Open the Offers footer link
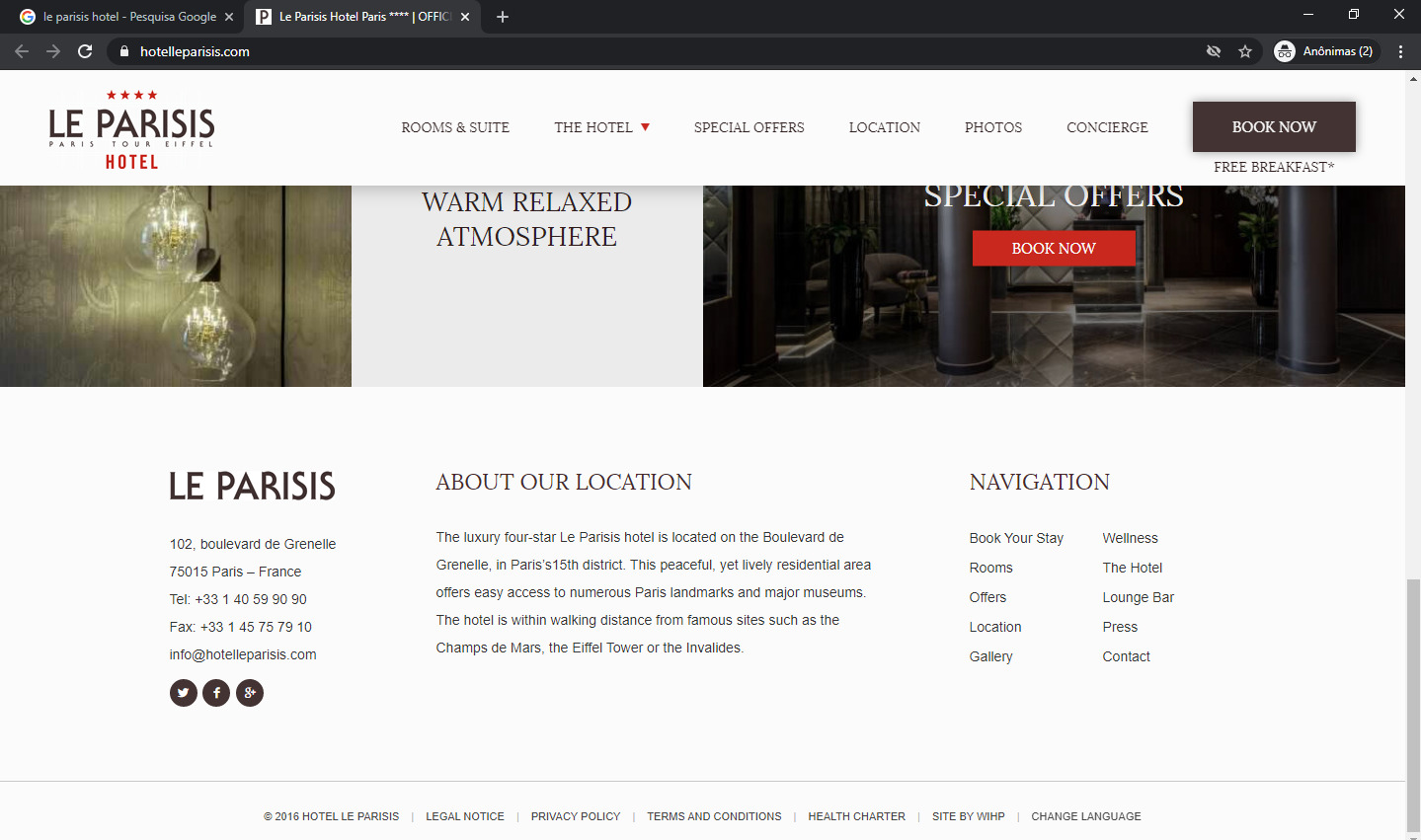 point(987,597)
